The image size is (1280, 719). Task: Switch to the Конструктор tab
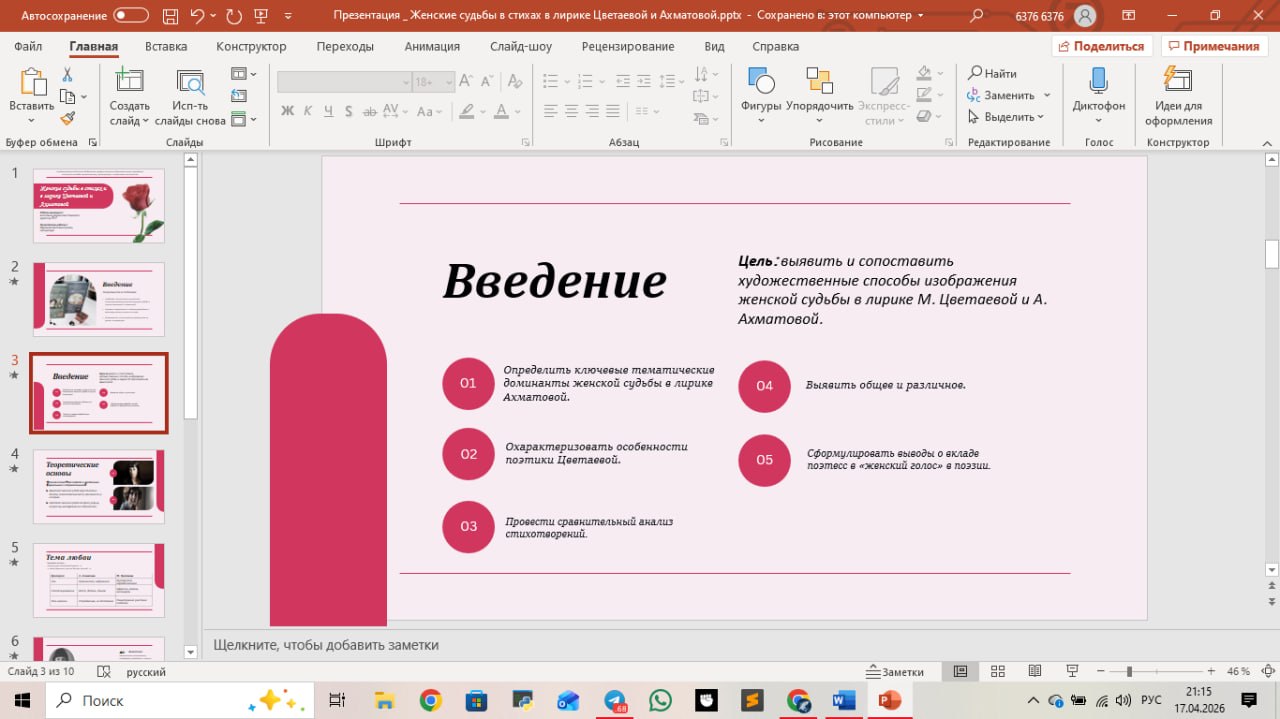251,46
